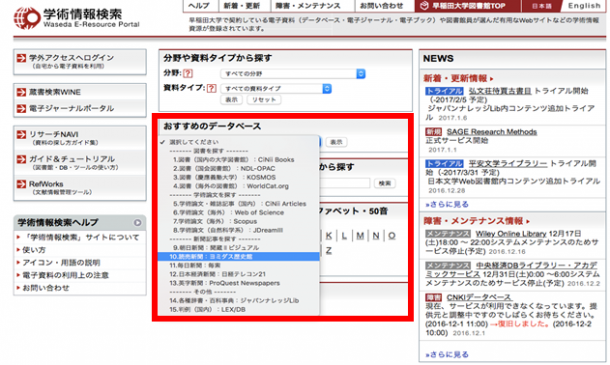Open the ヘルプ tab
This screenshot has width=610, height=365.
pyautogui.click(x=199, y=5)
